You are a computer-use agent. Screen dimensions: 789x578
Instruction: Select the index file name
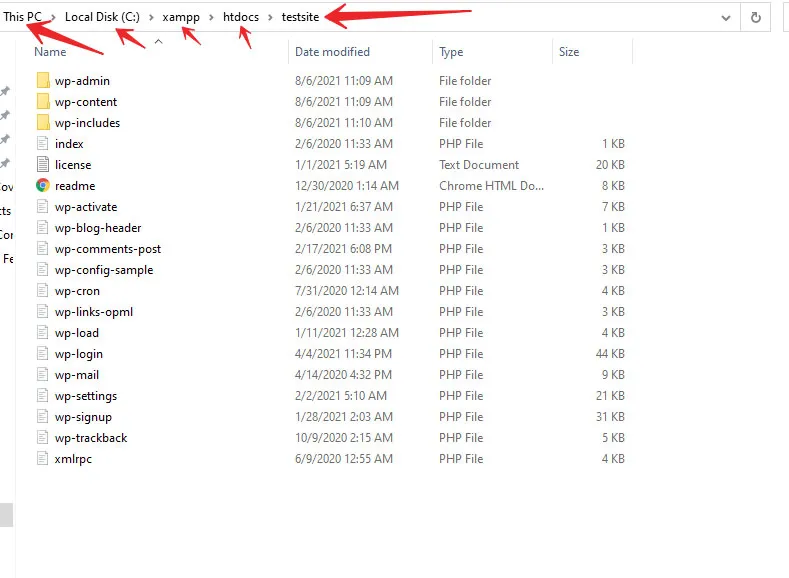point(69,144)
